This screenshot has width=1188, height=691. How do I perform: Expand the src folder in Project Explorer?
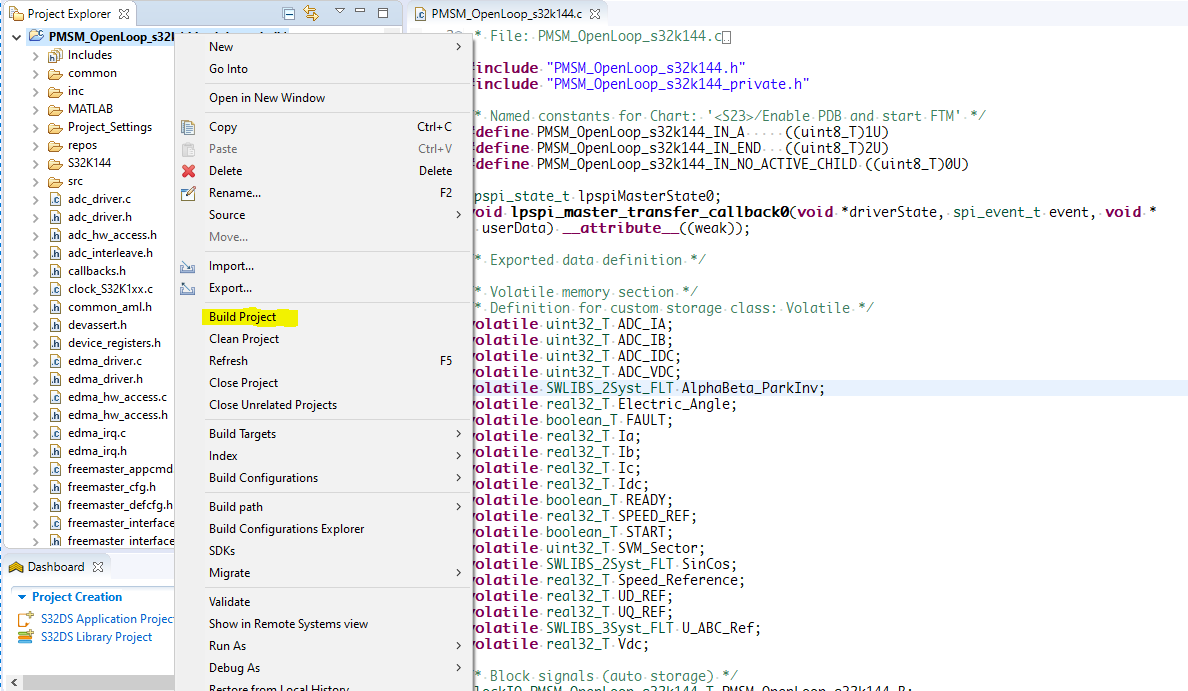click(34, 182)
